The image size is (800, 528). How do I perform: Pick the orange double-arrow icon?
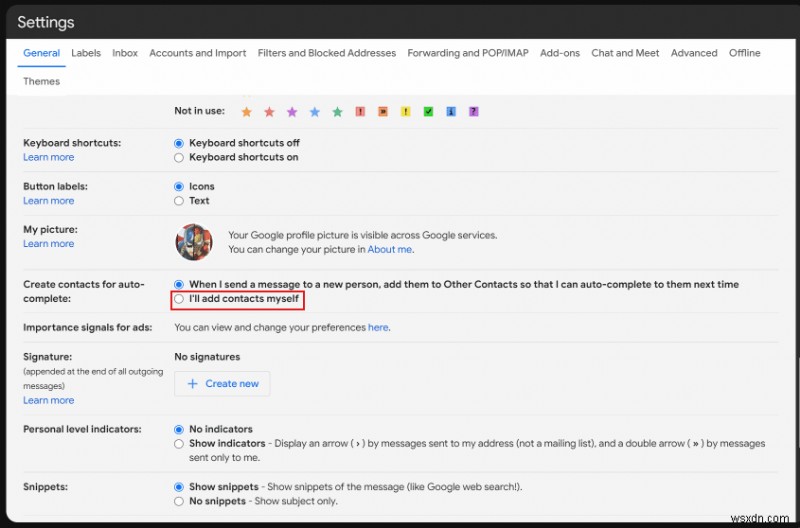point(383,111)
